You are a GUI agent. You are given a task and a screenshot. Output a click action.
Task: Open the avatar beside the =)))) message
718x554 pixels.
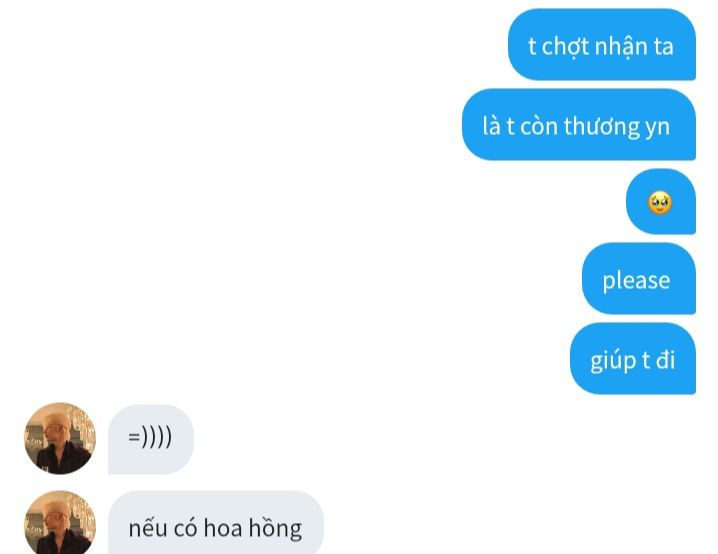(x=60, y=438)
